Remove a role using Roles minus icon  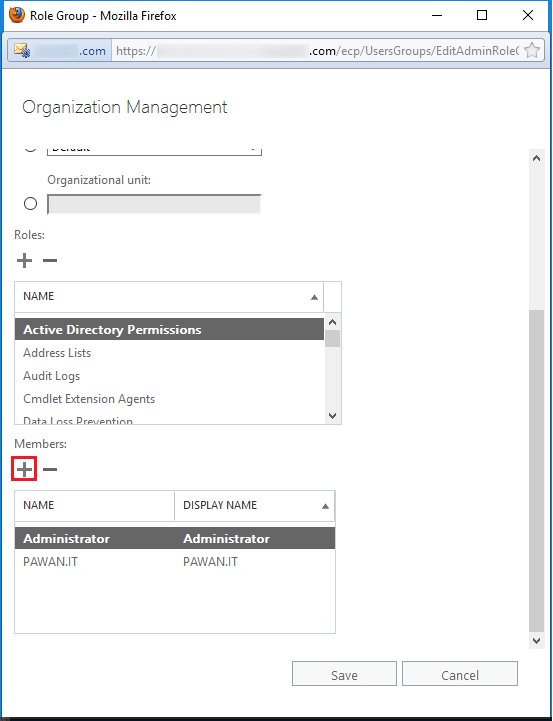click(x=50, y=261)
